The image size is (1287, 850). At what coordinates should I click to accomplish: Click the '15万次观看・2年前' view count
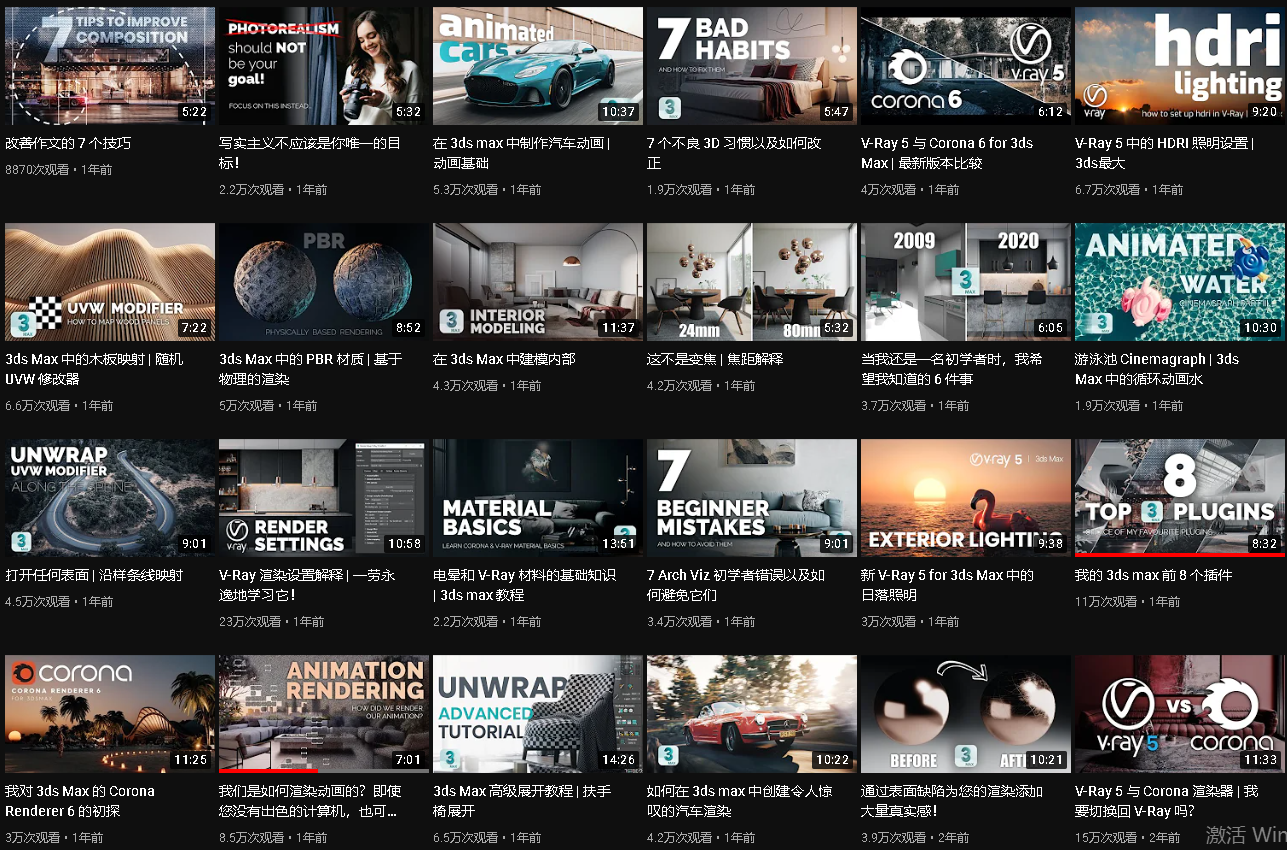pyautogui.click(x=1127, y=837)
